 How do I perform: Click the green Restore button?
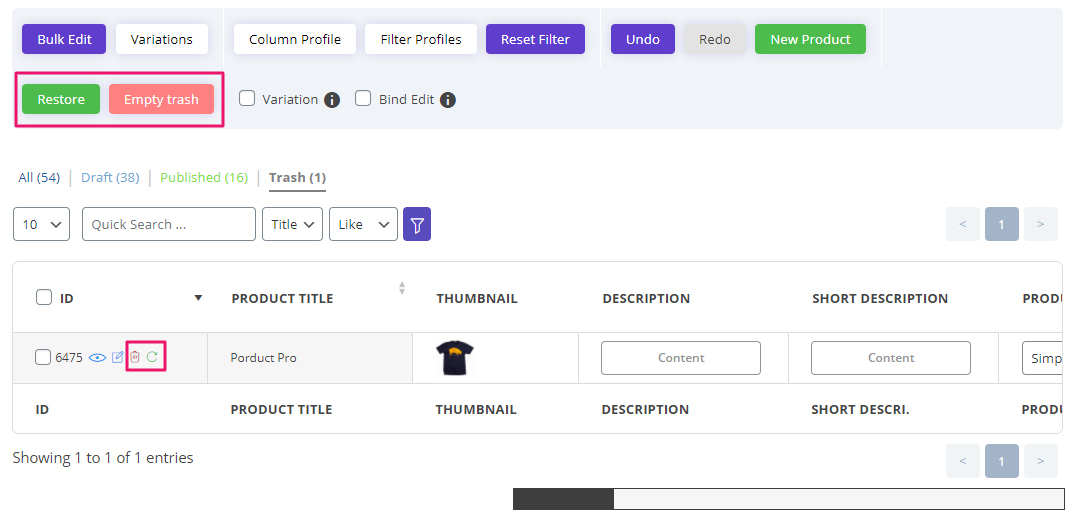click(61, 99)
